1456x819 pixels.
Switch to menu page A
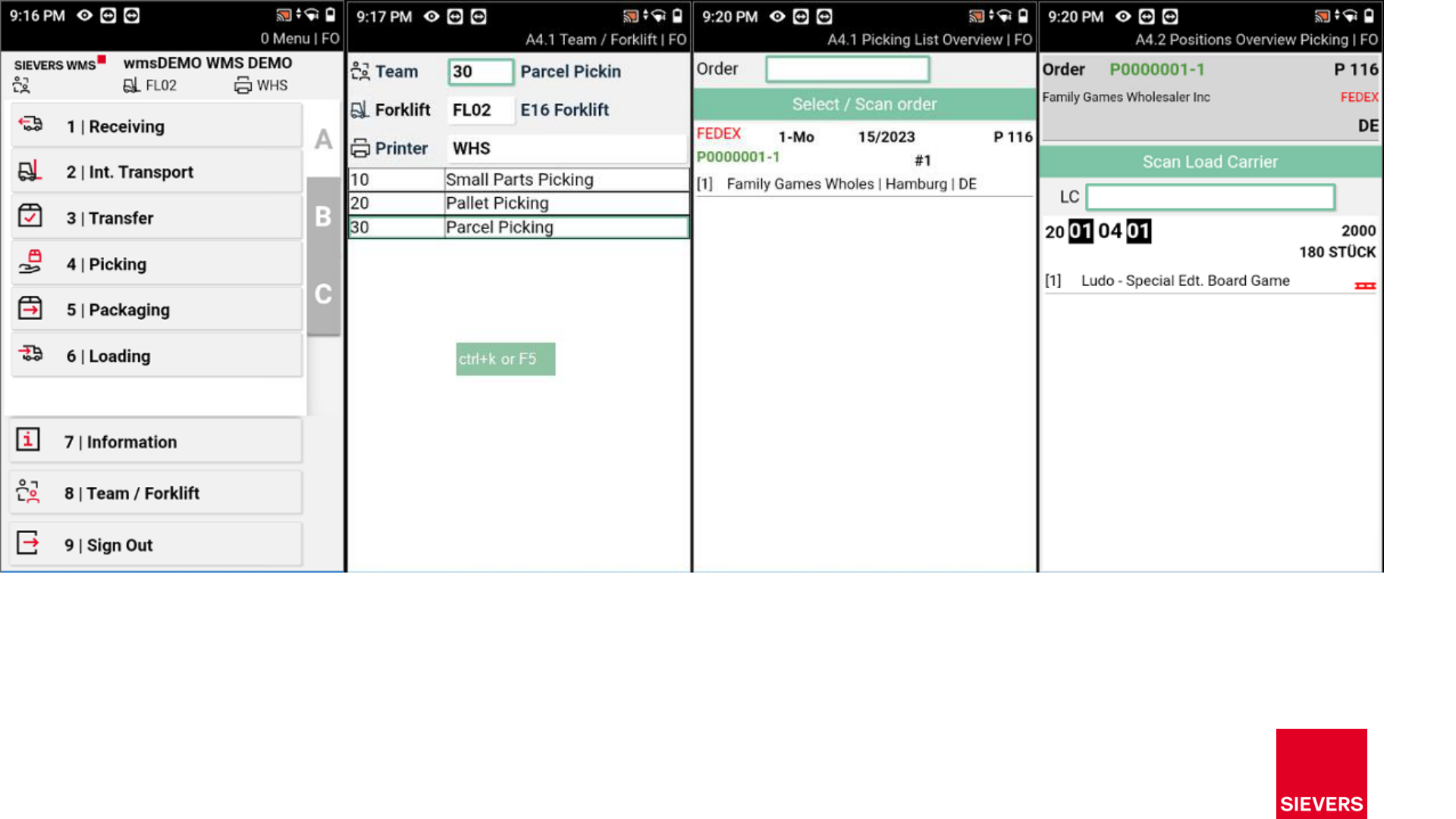tap(324, 140)
